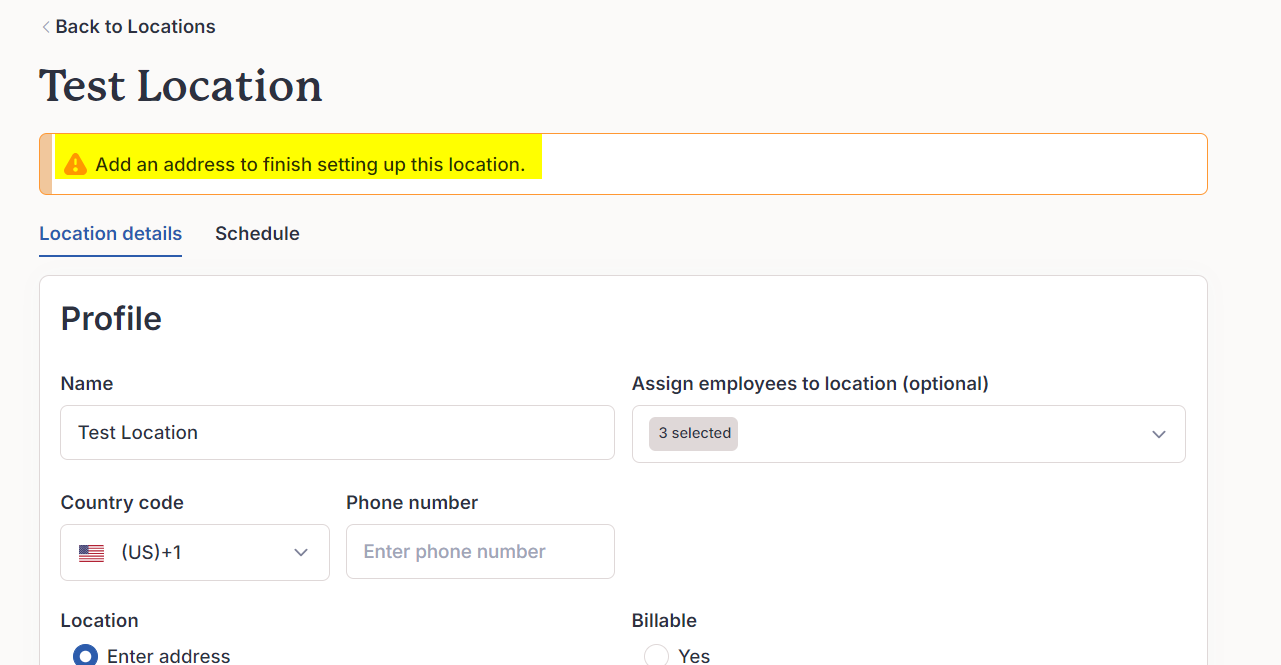This screenshot has width=1281, height=665.
Task: Click the '3 selected' employees chip
Action: (x=694, y=433)
